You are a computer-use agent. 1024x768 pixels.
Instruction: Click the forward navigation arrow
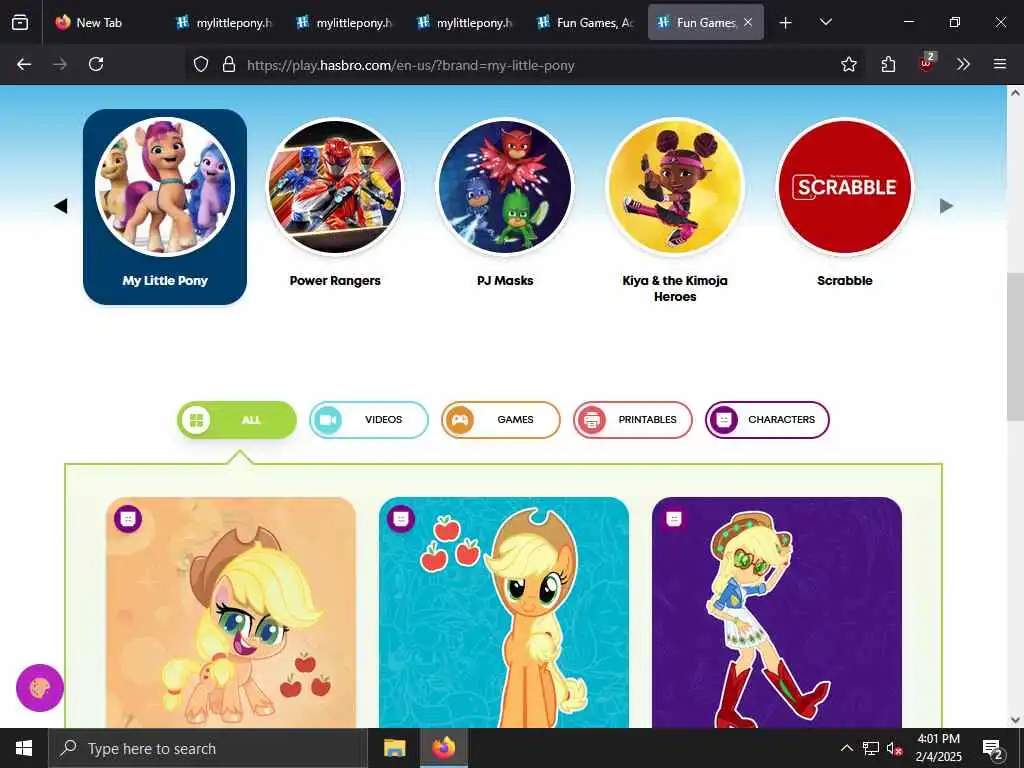(x=60, y=64)
